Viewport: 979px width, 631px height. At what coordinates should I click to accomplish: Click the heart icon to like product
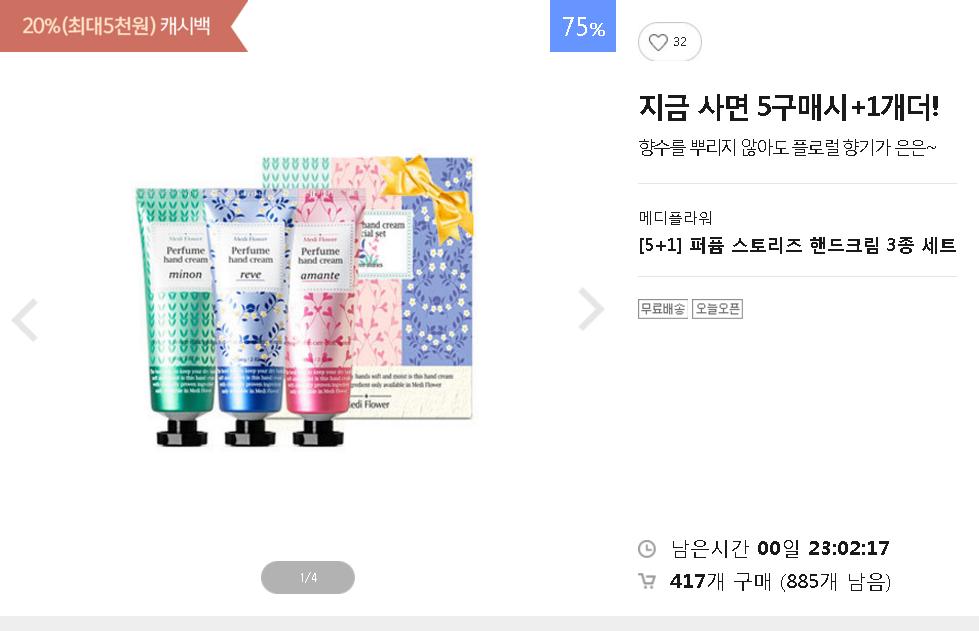(658, 42)
